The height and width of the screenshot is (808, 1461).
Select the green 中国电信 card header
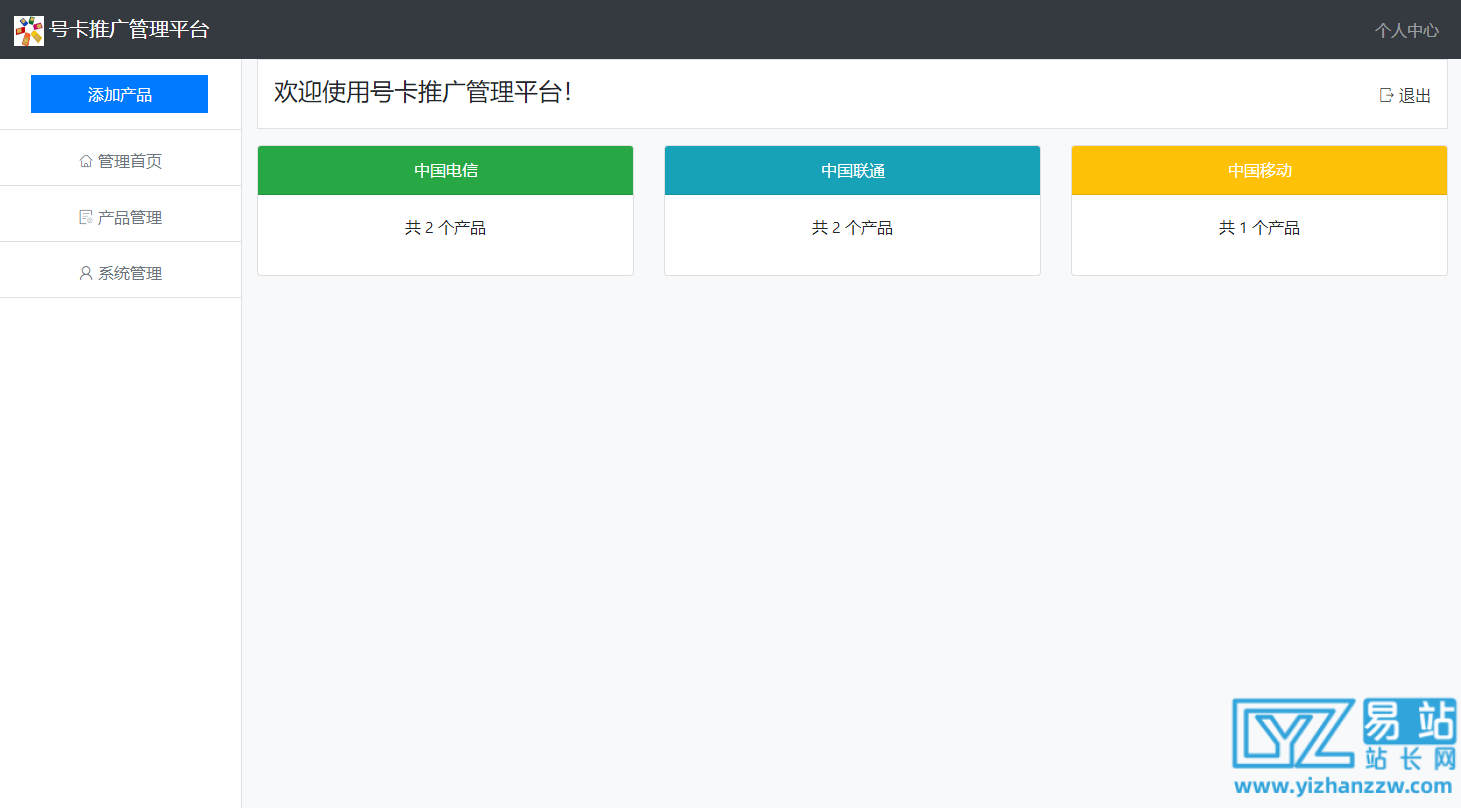(x=445, y=171)
